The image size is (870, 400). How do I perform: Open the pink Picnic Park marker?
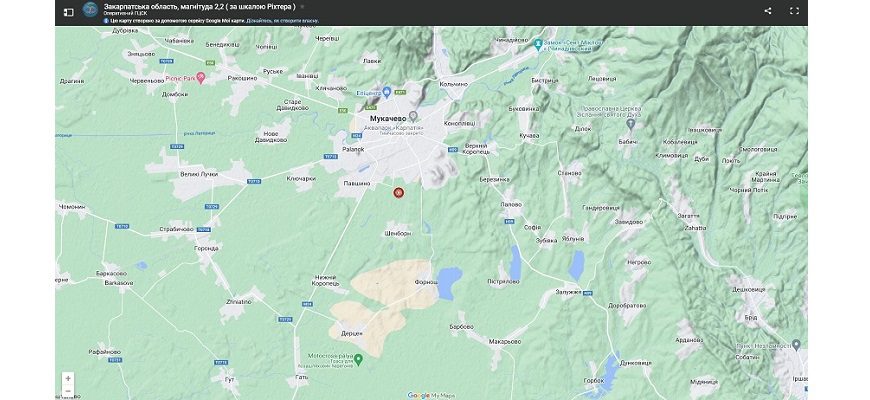(201, 76)
